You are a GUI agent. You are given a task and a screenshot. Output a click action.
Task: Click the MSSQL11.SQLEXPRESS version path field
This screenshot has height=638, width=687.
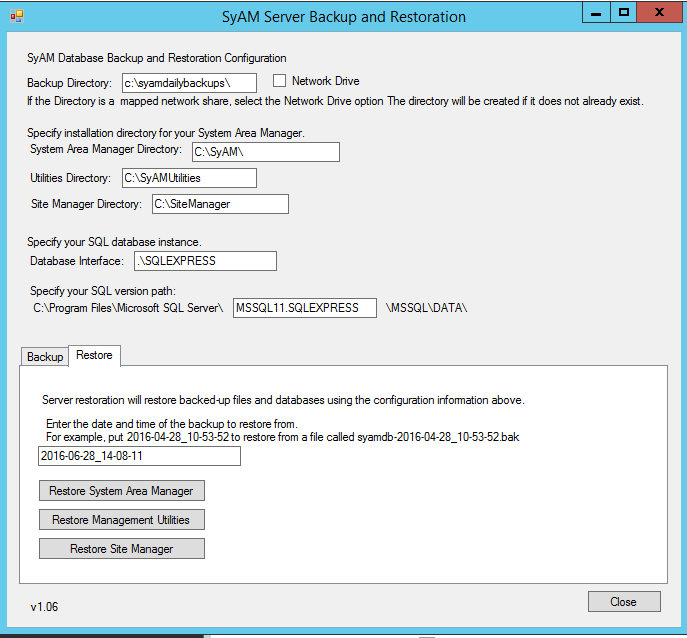[304, 308]
